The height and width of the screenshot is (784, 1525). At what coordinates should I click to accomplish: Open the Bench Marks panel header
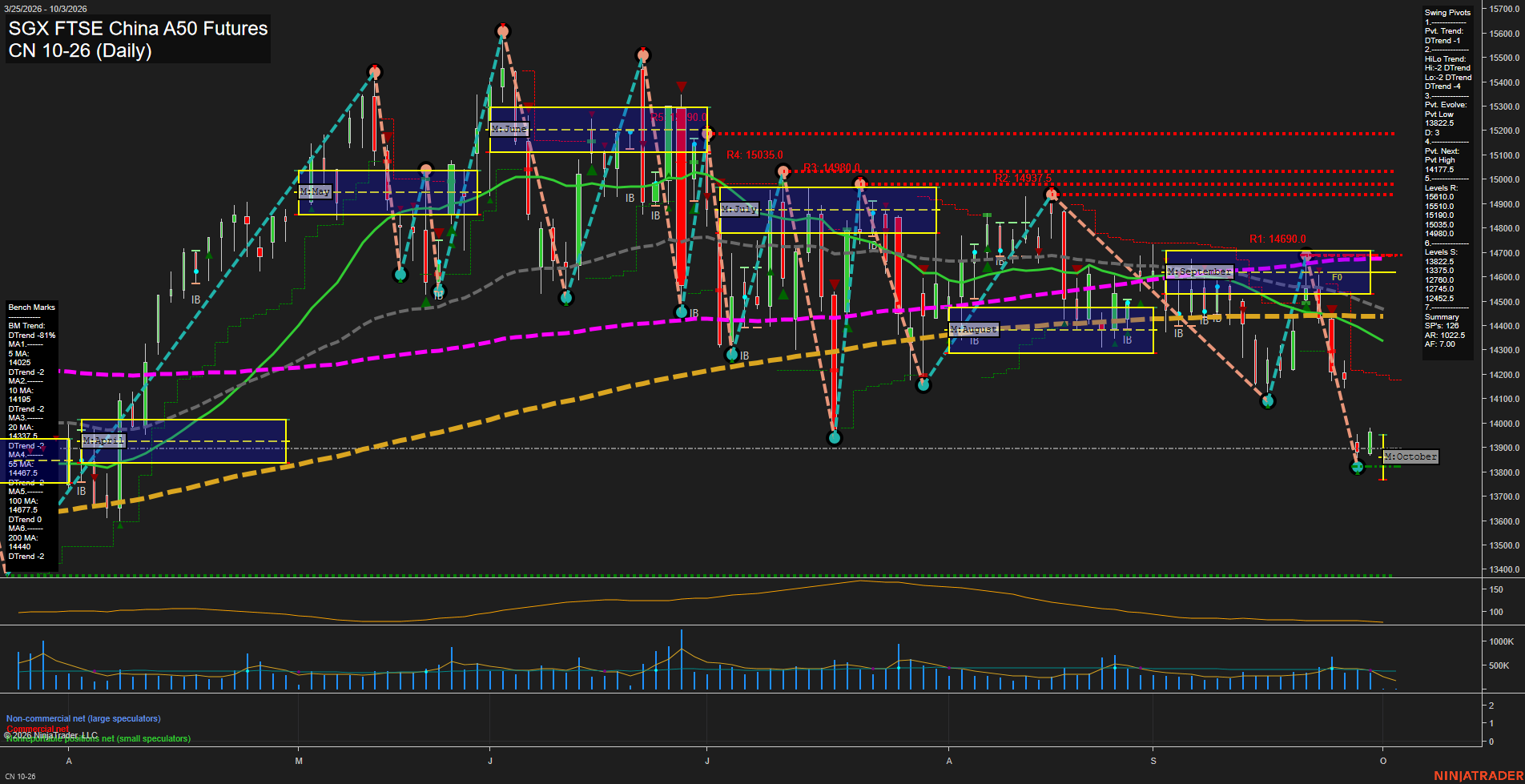coord(31,308)
